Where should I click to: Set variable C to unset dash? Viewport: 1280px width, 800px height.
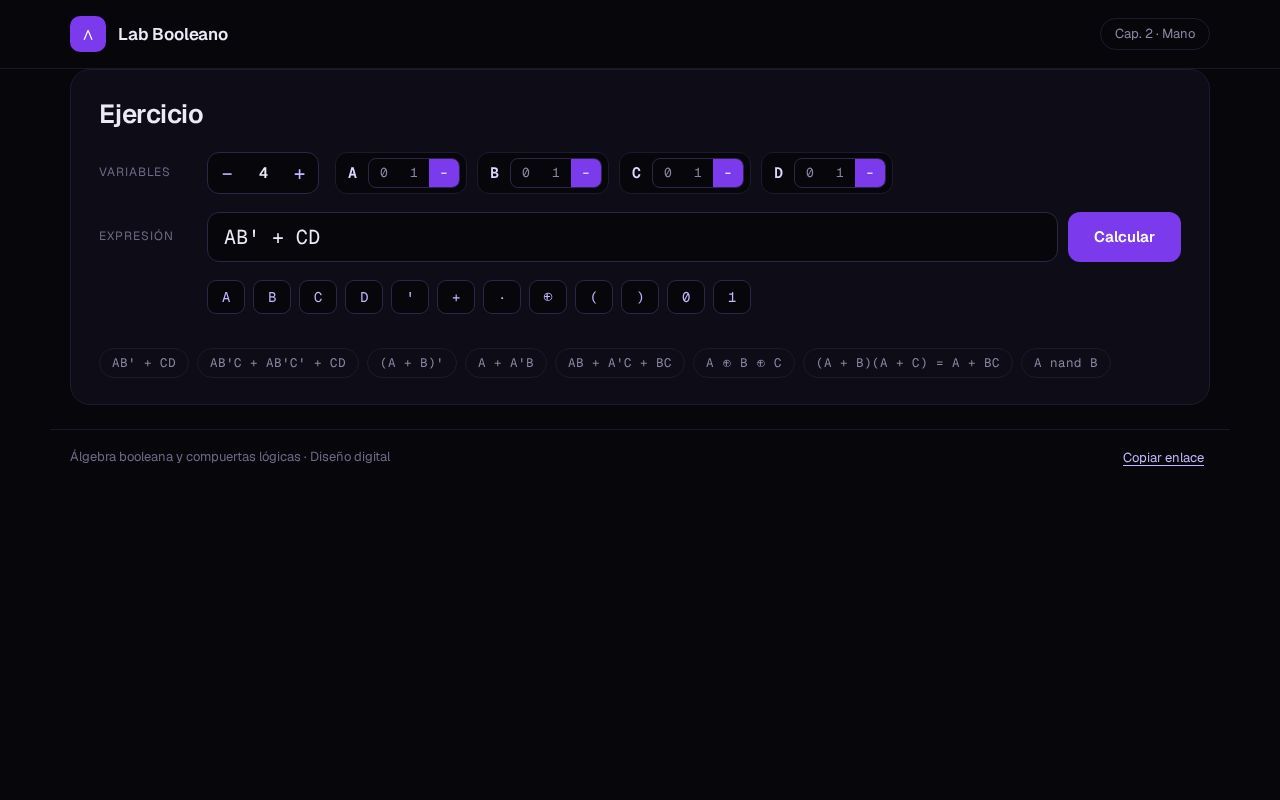728,173
